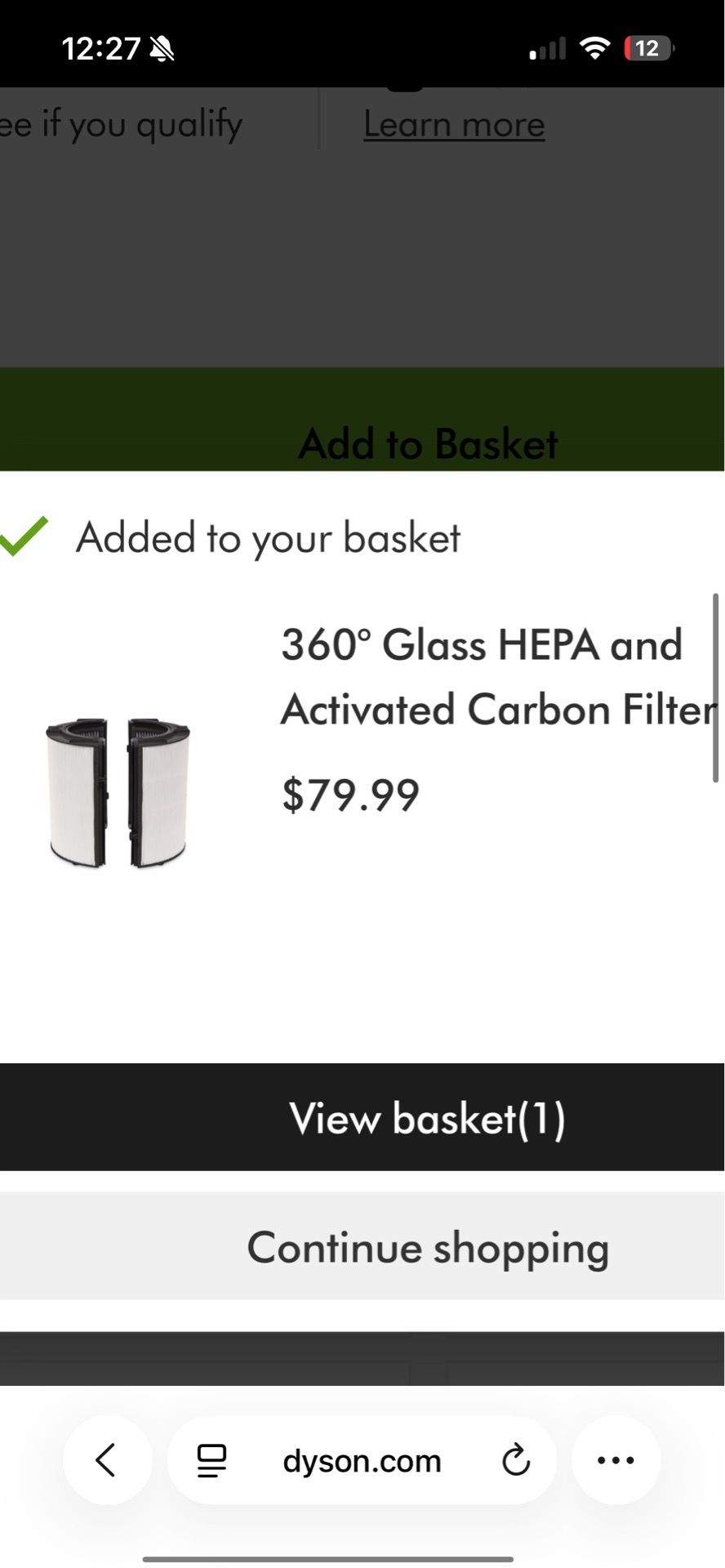
Task: Reload the dyson.com page
Action: tap(515, 1461)
